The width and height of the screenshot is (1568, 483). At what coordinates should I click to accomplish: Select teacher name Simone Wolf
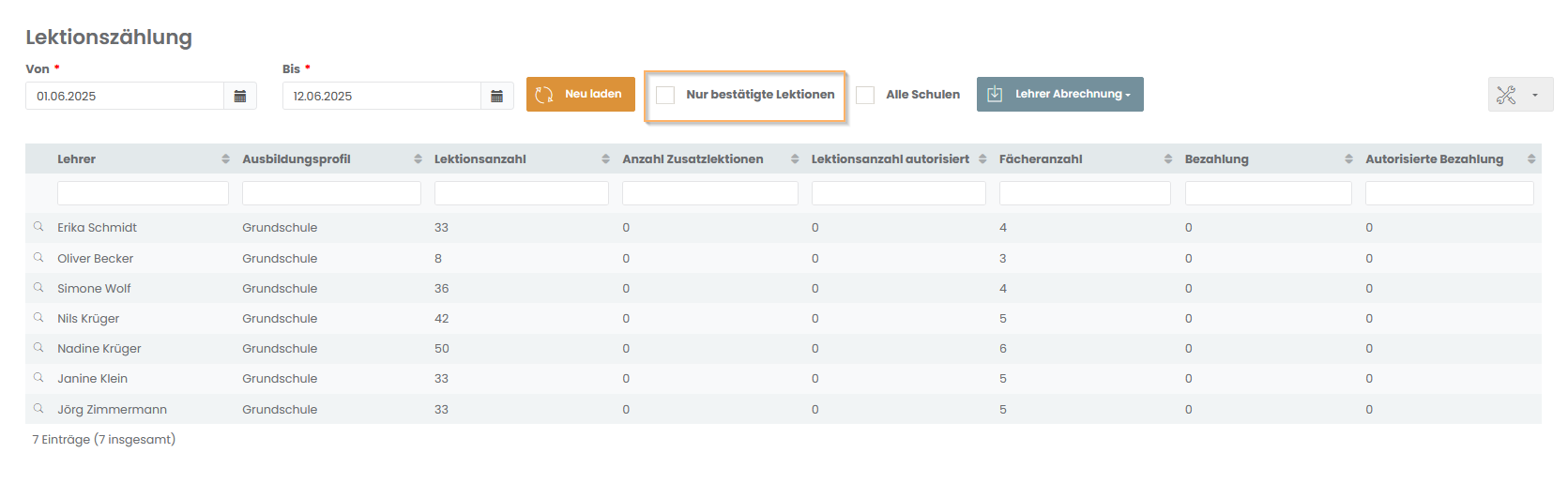click(94, 288)
